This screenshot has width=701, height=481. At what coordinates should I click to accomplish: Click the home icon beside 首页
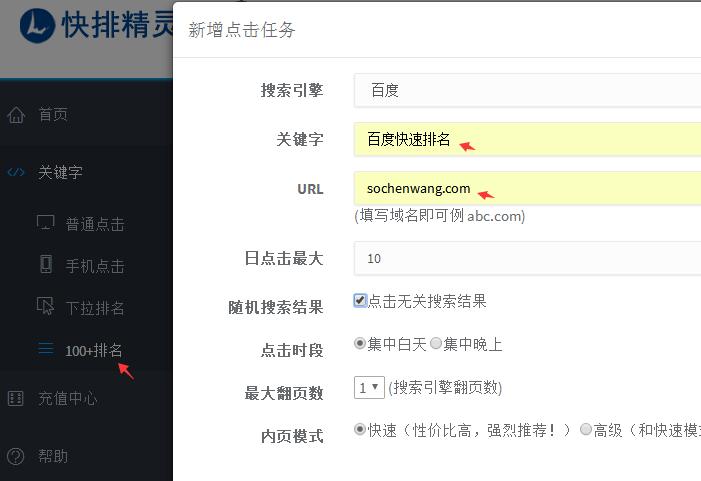[16, 115]
